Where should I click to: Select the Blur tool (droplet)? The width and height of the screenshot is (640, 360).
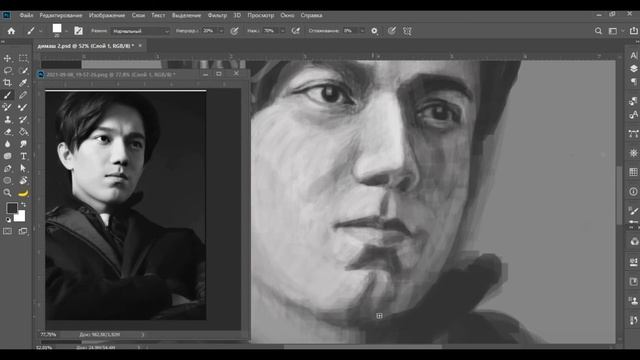click(x=7, y=144)
